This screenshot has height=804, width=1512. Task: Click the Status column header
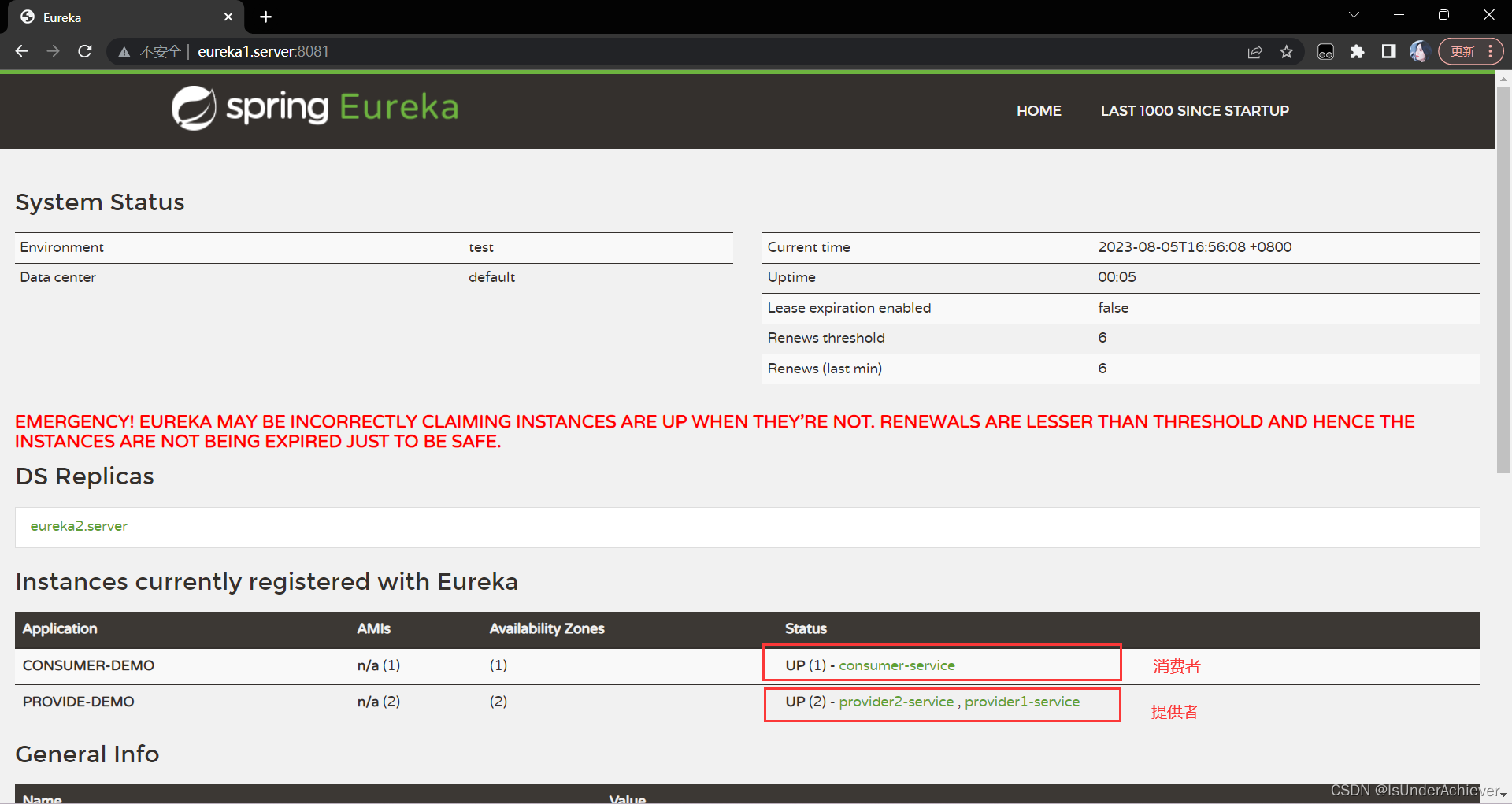(x=806, y=628)
